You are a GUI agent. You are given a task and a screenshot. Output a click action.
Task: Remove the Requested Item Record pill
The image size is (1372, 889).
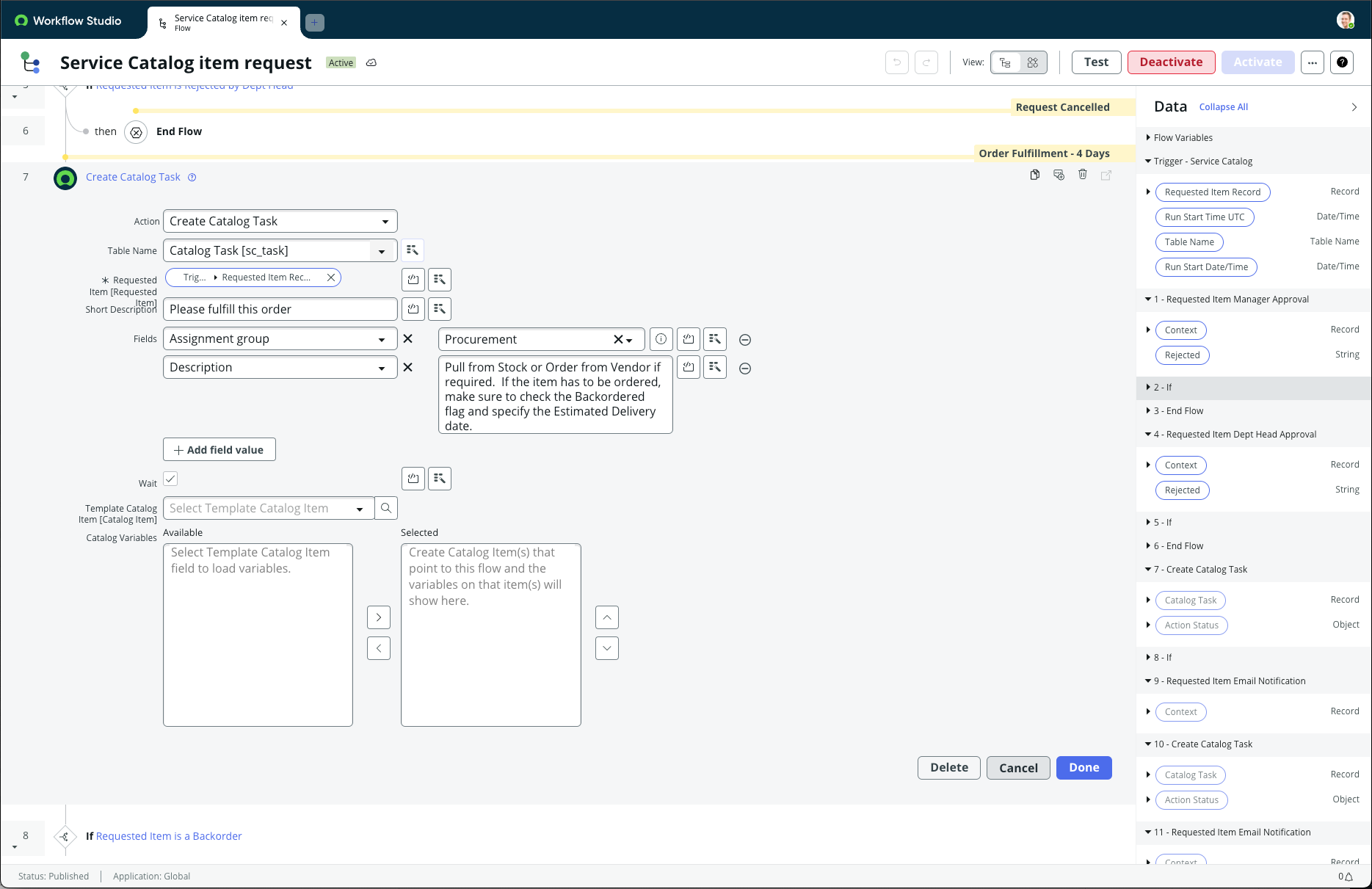[331, 277]
